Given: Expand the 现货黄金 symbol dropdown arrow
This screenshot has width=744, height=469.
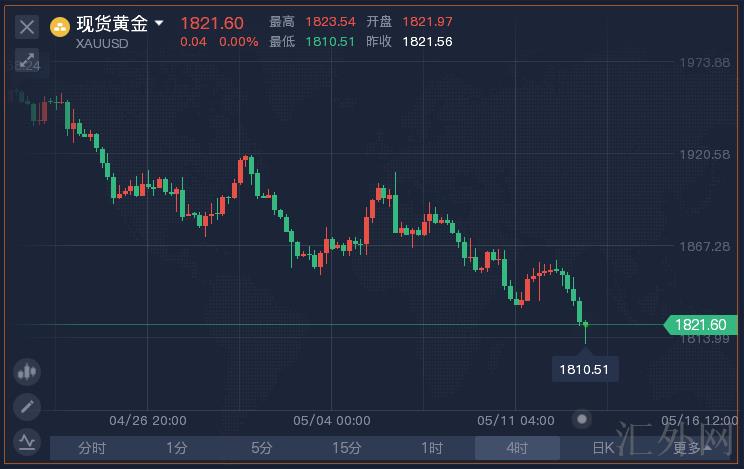Looking at the screenshot, I should [x=159, y=23].
